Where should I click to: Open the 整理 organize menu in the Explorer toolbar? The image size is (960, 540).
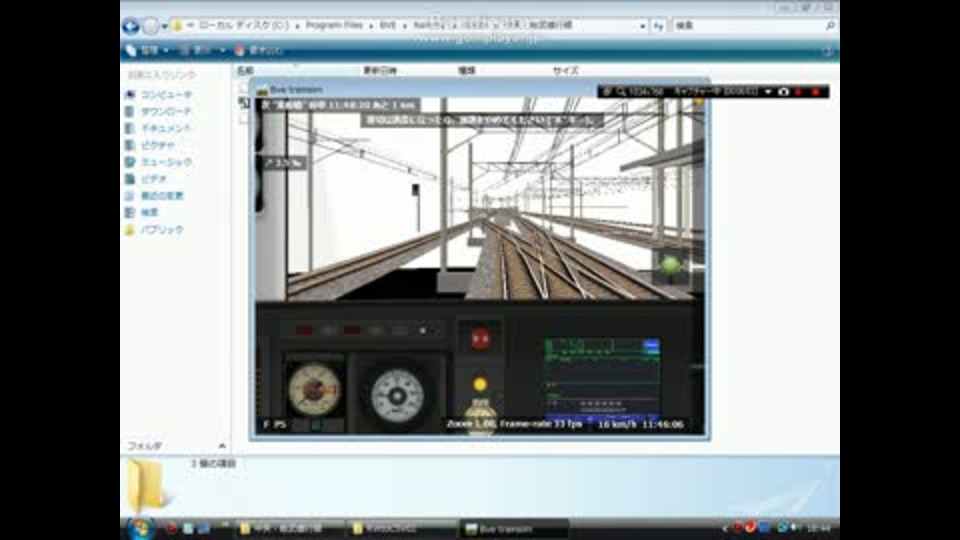[148, 50]
